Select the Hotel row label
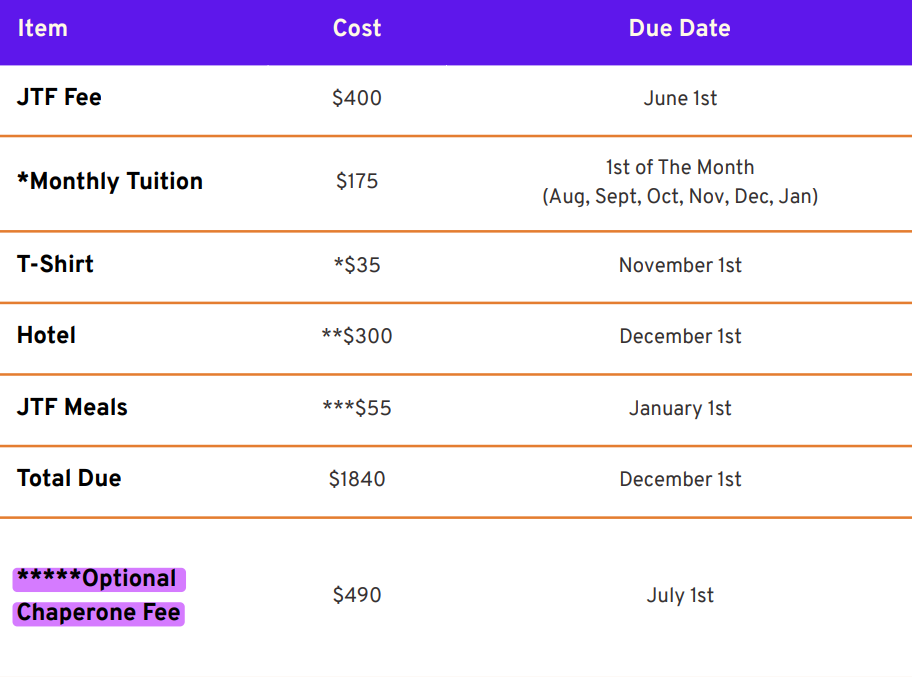This screenshot has width=912, height=677. (46, 336)
